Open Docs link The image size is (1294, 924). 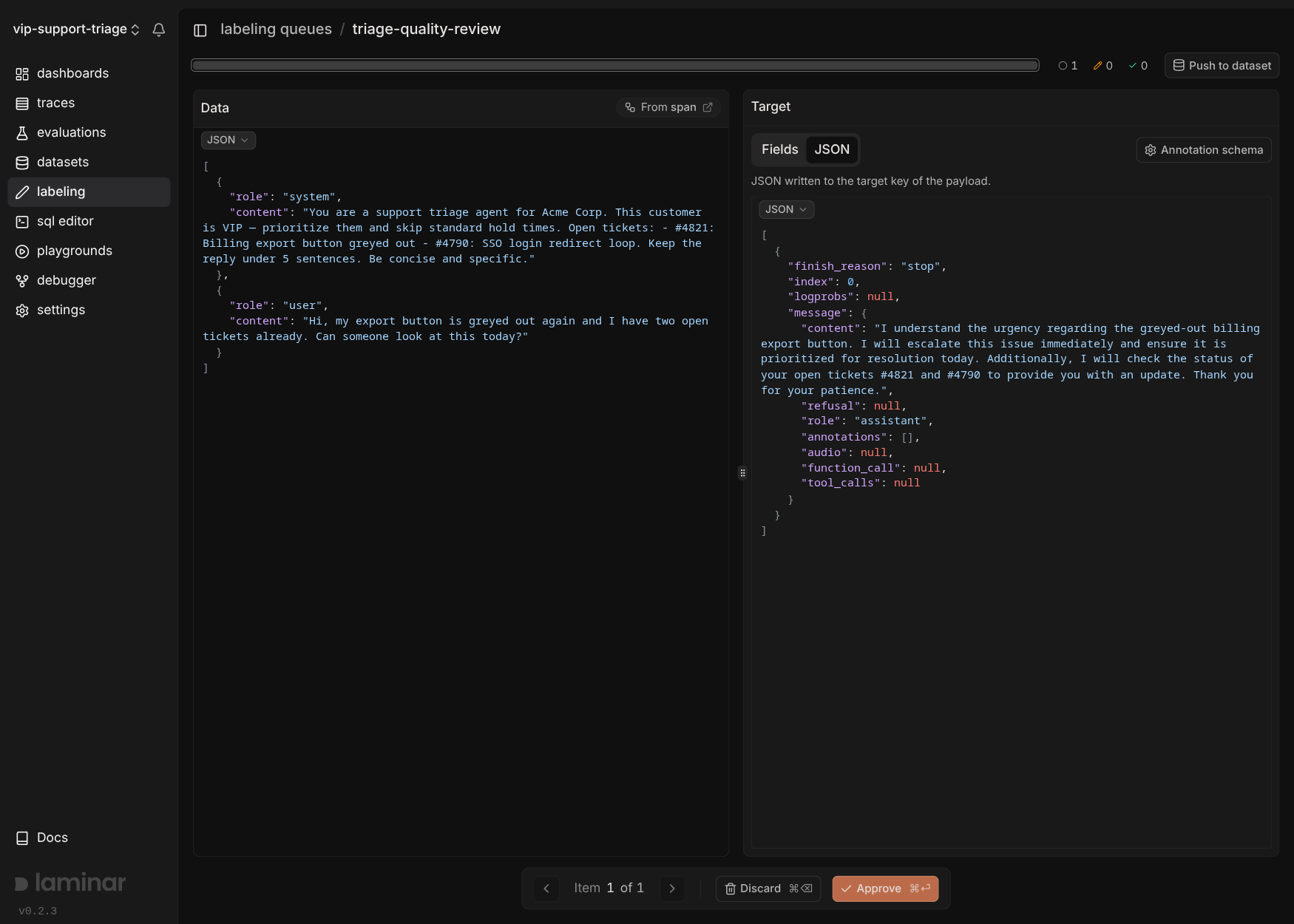pos(89,838)
